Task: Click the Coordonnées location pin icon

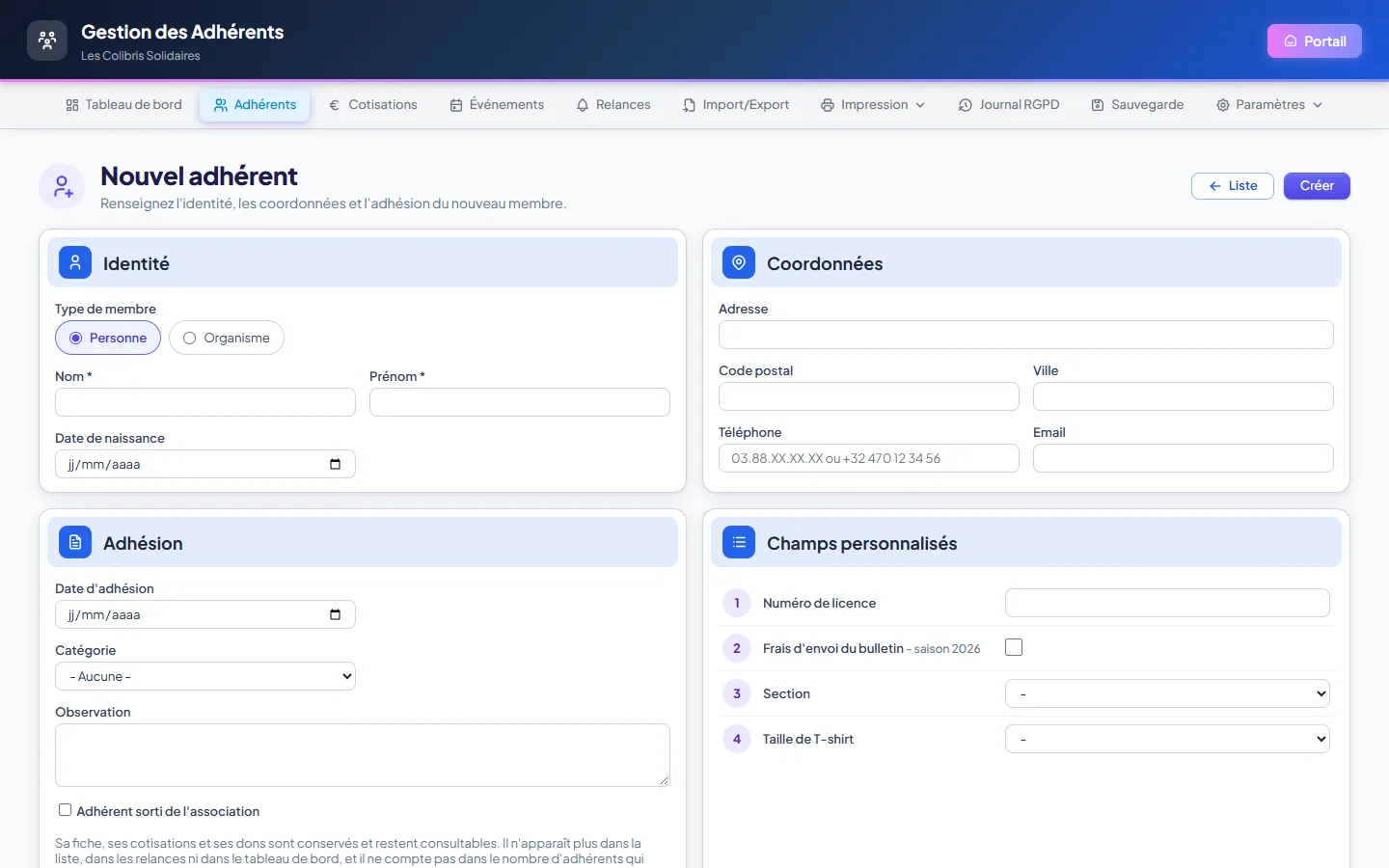Action: (739, 262)
